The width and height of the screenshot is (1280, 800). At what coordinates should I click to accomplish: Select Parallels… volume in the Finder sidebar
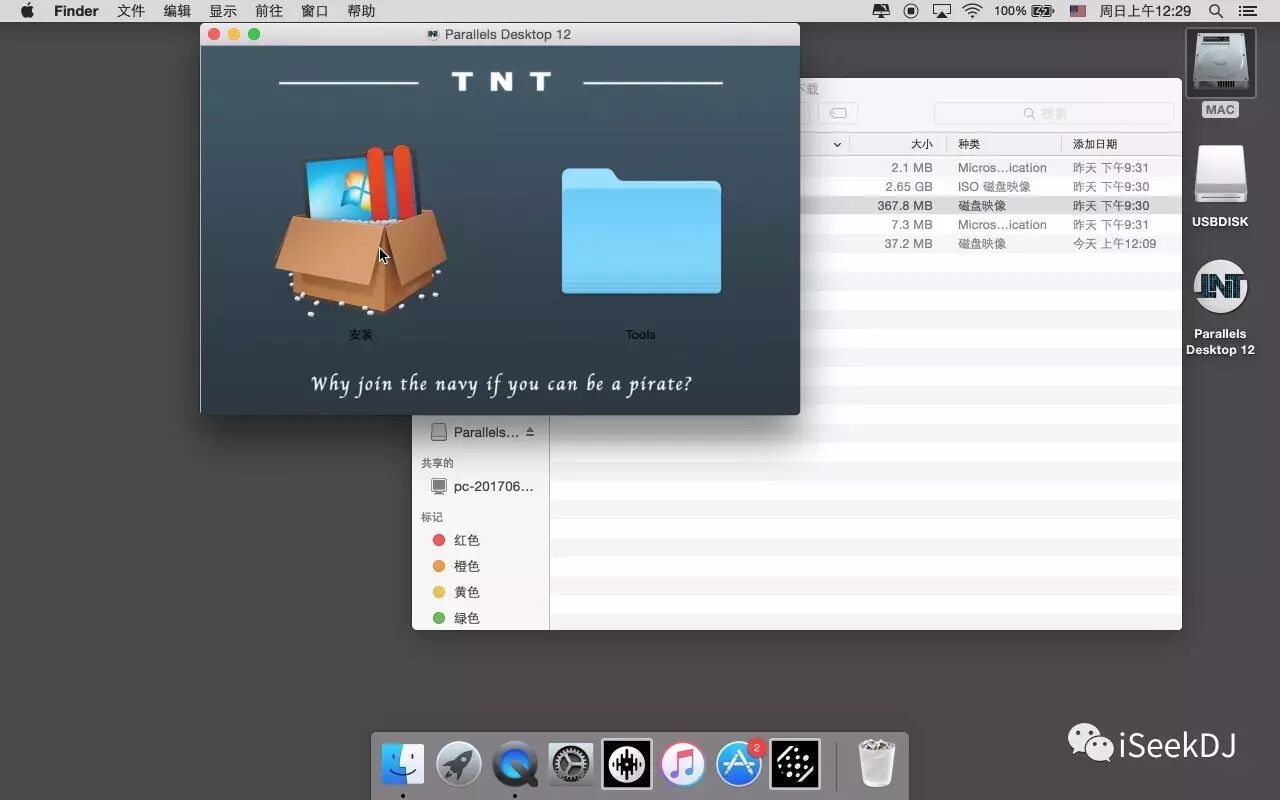click(486, 432)
